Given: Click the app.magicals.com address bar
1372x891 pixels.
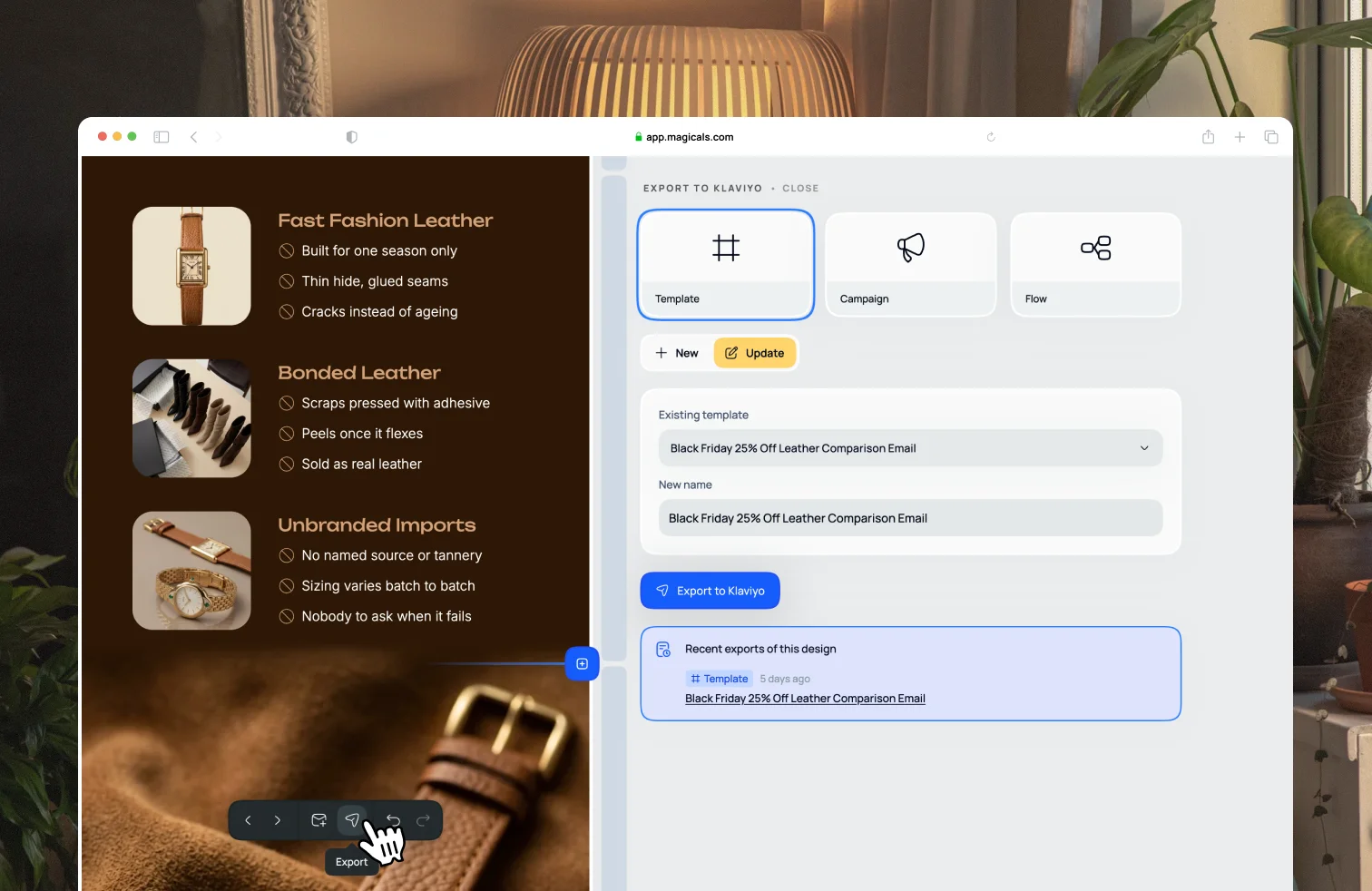Looking at the screenshot, I should click(x=684, y=137).
